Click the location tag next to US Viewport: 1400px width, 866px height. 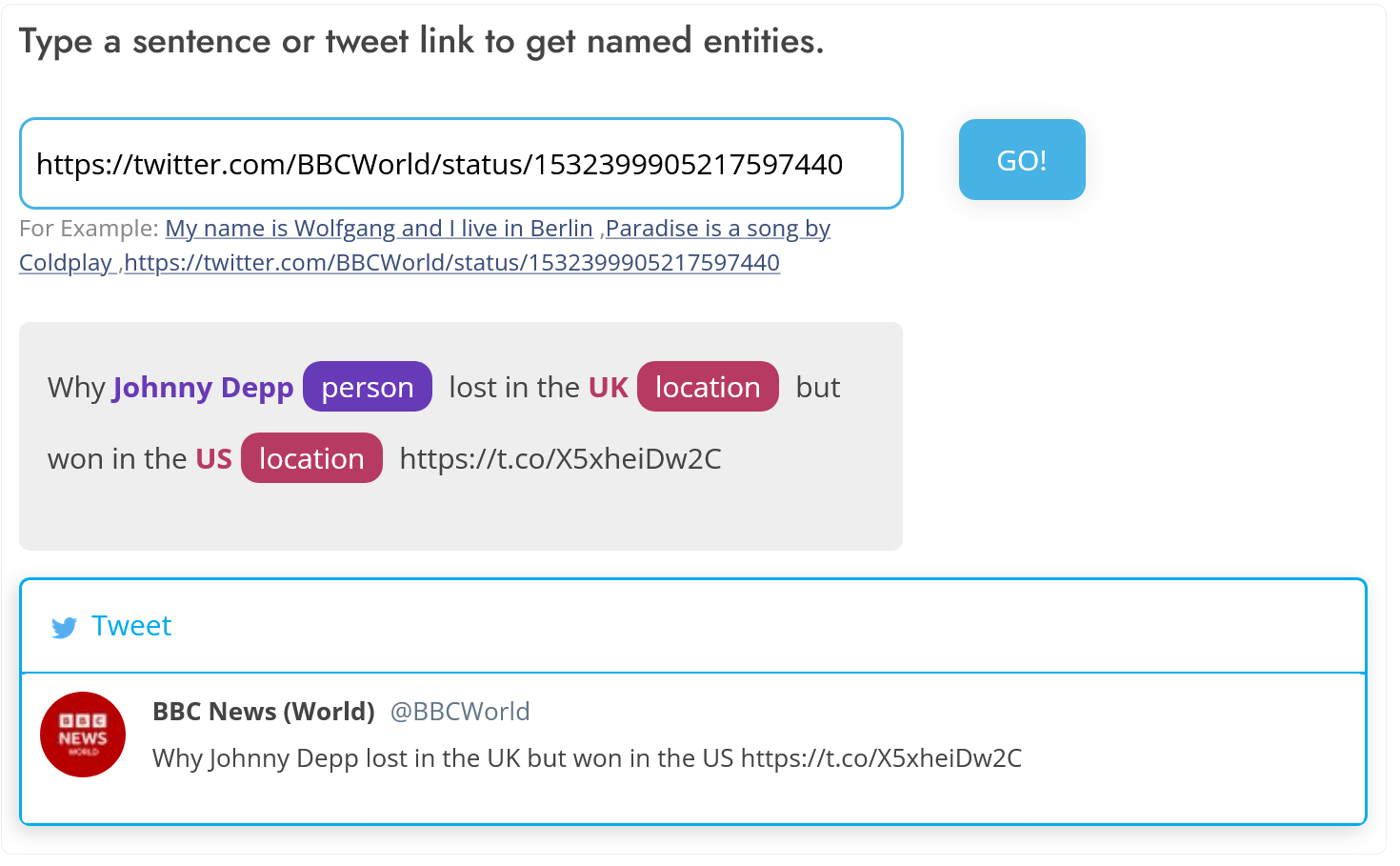311,458
